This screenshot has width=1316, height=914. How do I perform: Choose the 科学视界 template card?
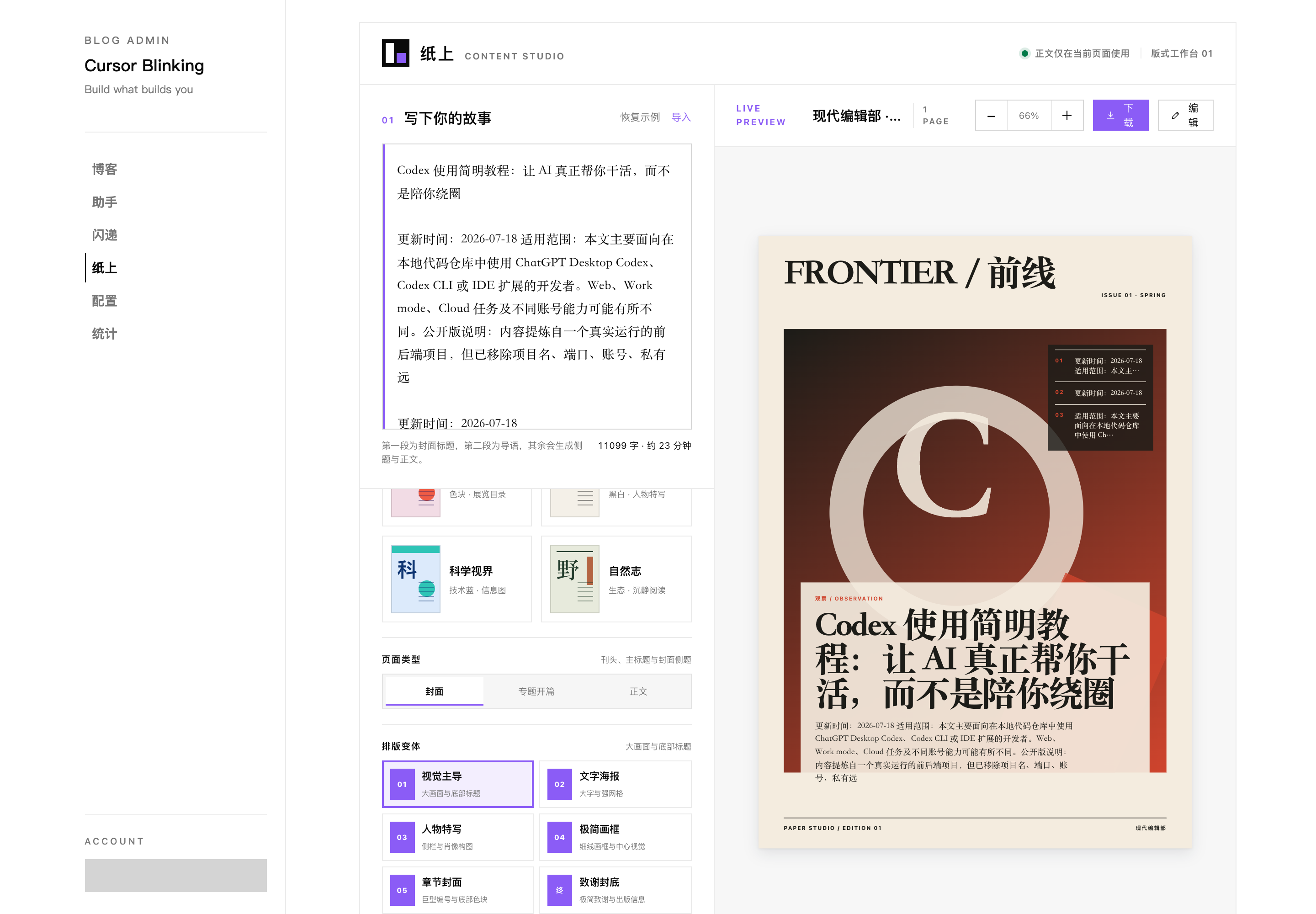click(456, 579)
